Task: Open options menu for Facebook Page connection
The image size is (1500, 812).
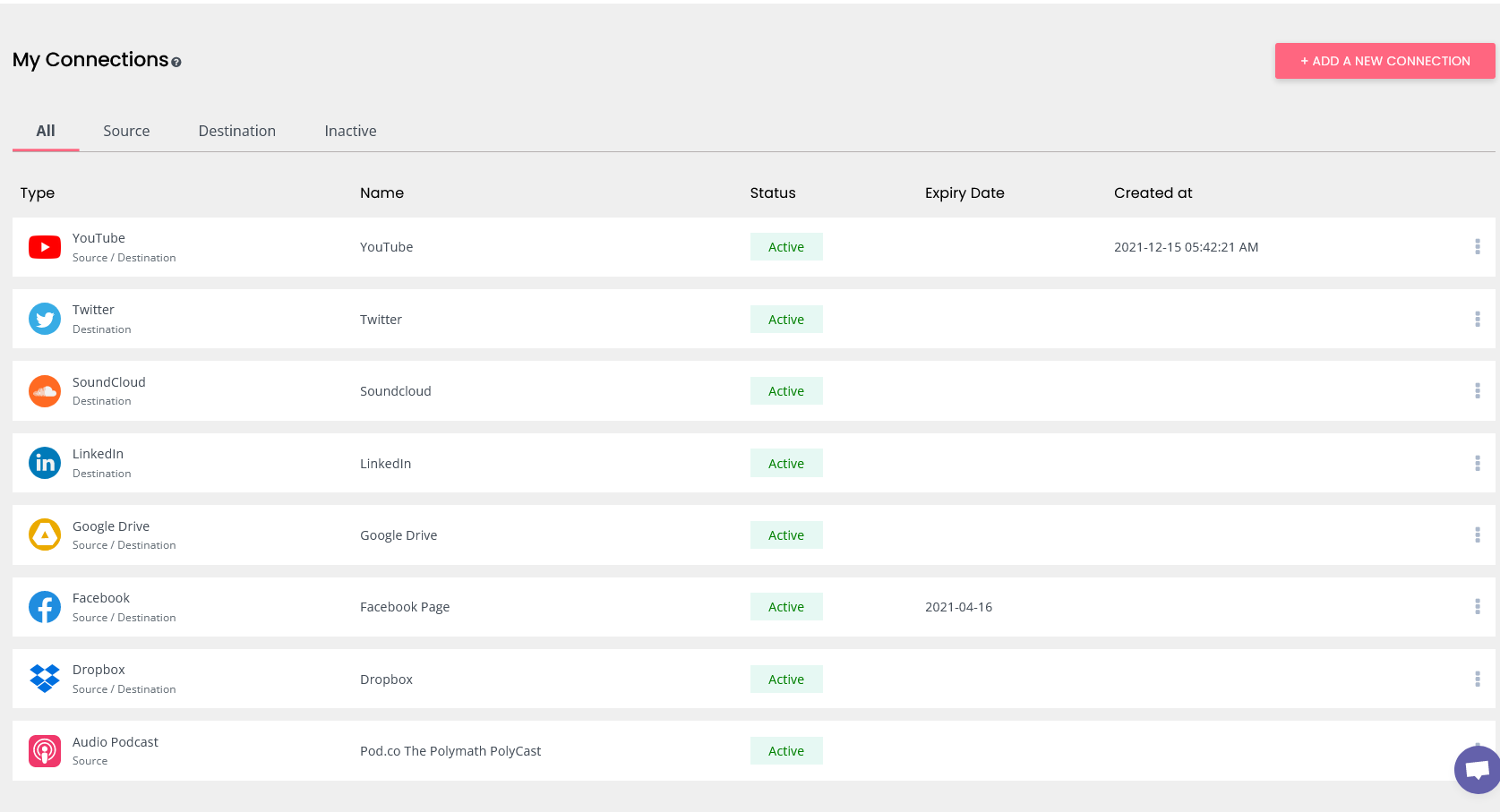Action: (x=1478, y=606)
